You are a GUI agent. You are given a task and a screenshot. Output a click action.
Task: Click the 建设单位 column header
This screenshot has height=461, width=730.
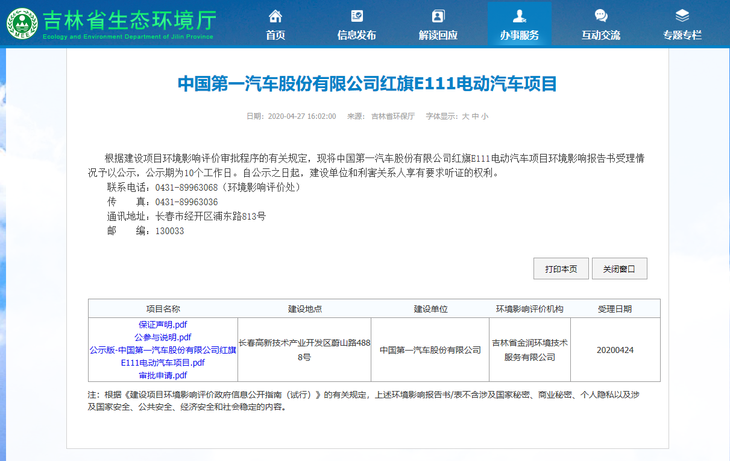pos(431,309)
